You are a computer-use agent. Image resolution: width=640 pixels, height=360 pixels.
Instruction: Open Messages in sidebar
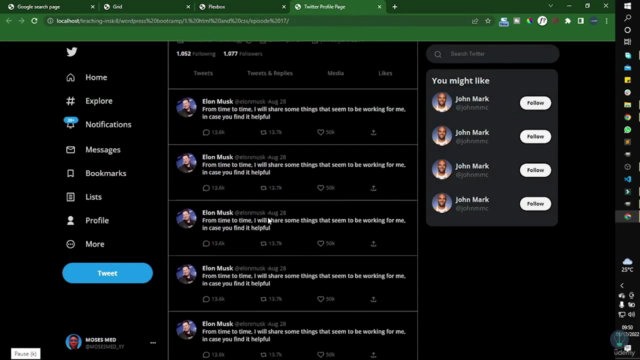coord(93,150)
